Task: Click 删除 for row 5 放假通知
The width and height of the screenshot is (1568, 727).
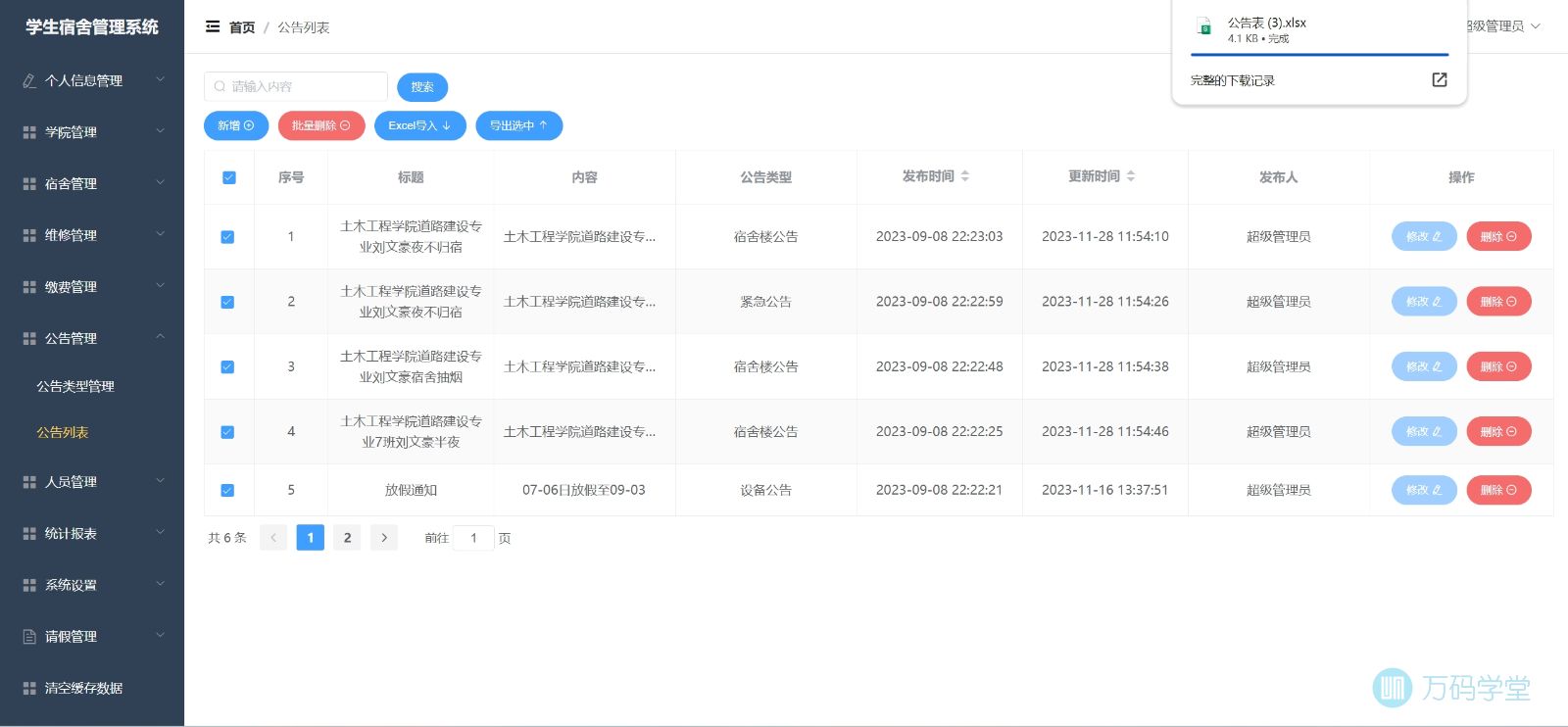Action: coord(1498,490)
